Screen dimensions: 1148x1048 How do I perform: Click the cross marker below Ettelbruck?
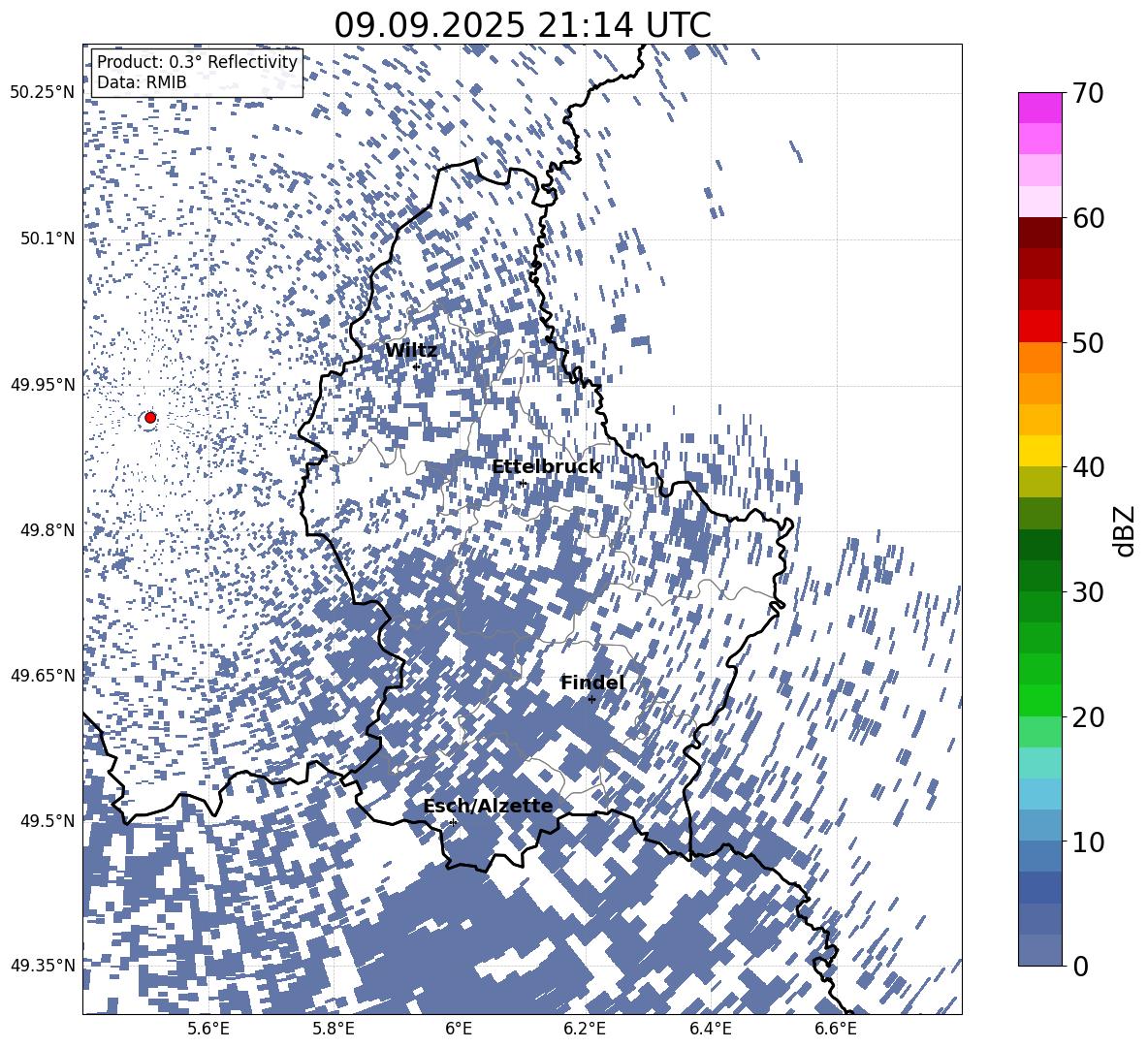click(x=522, y=483)
